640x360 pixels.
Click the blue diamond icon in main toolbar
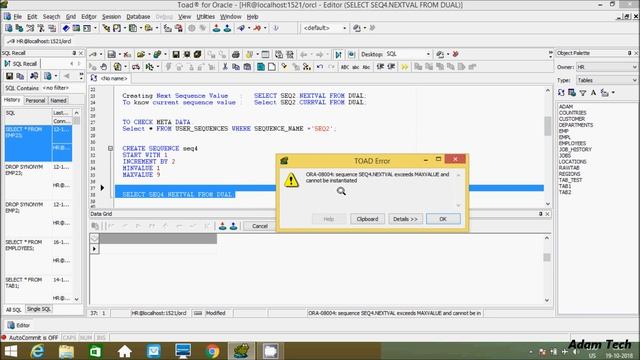[x=66, y=28]
